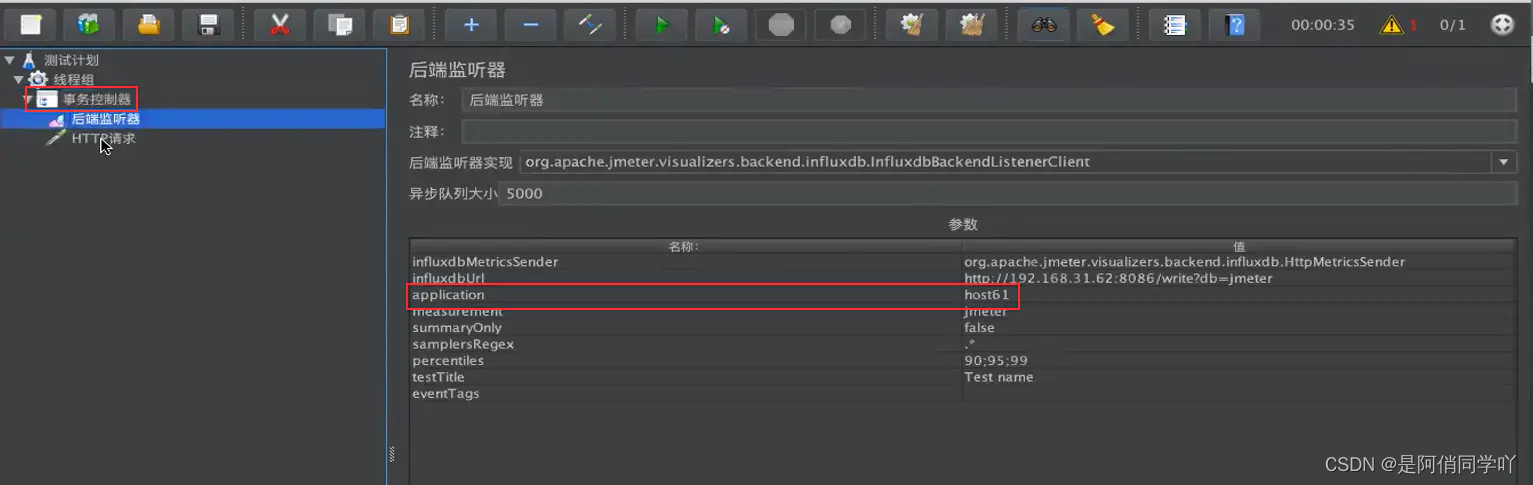The image size is (1533, 485).
Task: Save the test plan with floppy icon
Action: (208, 24)
